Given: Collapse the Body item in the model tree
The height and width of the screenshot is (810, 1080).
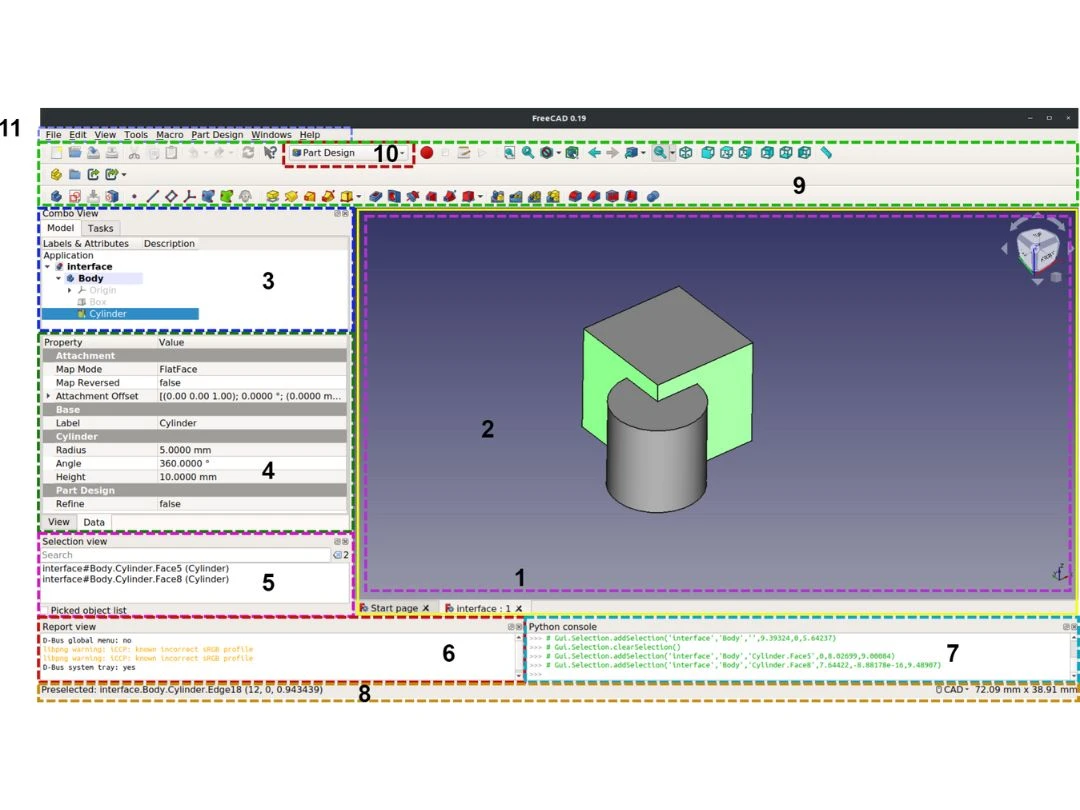Looking at the screenshot, I should [x=58, y=278].
